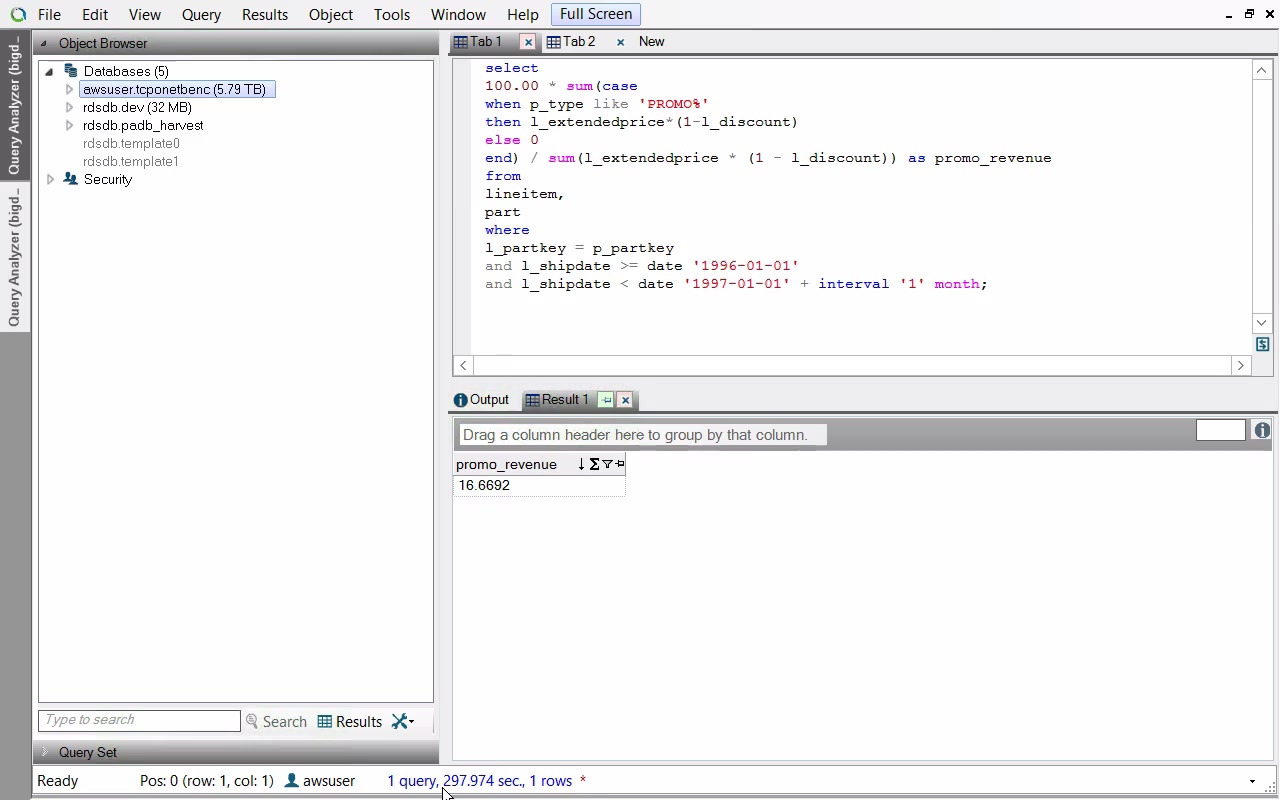Click the script icon below editor scrollbar
1280x800 pixels.
pyautogui.click(x=1262, y=344)
